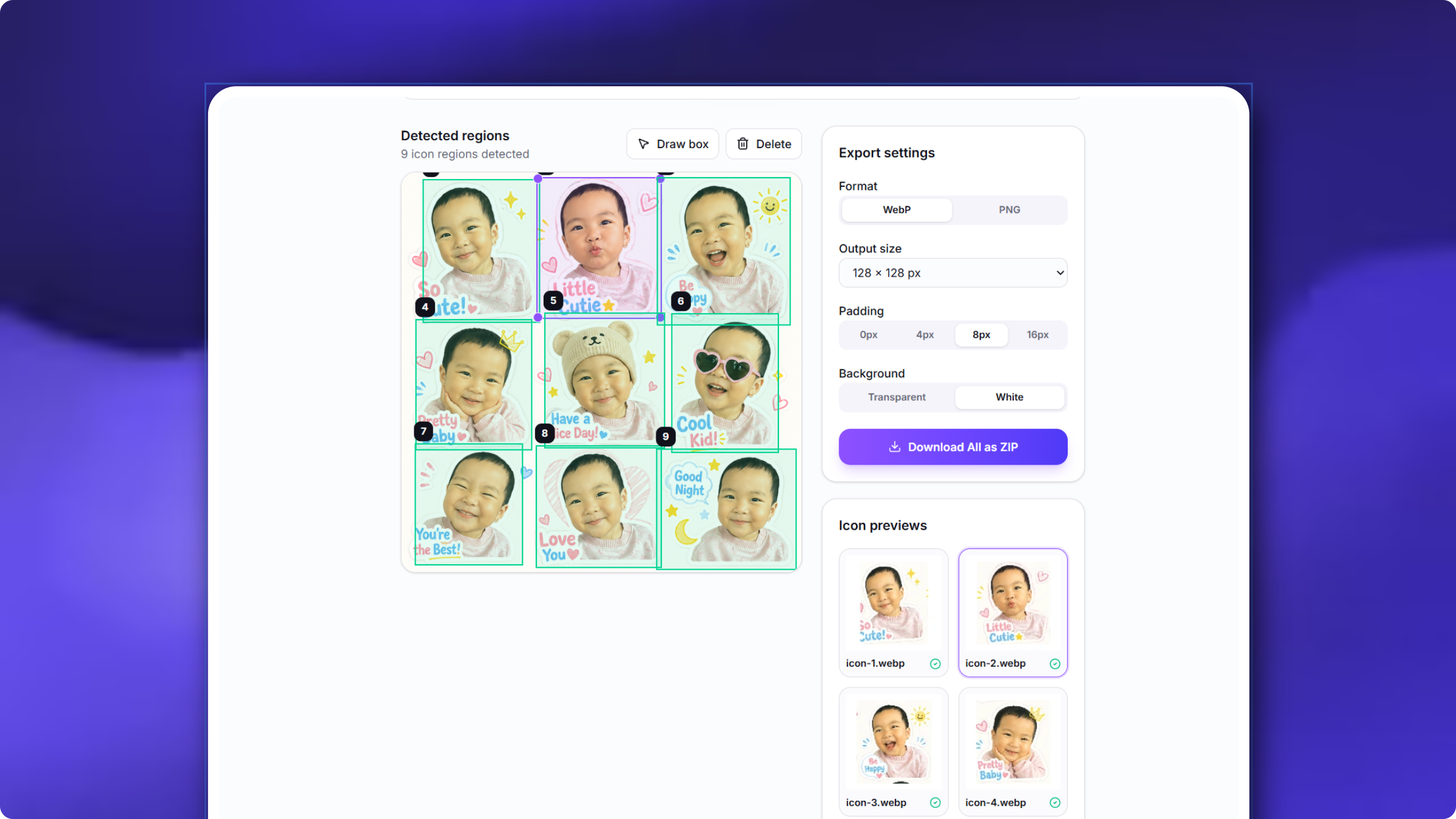Screen dimensions: 1456x819
Task: Click region badge number 5
Action: pos(553,300)
